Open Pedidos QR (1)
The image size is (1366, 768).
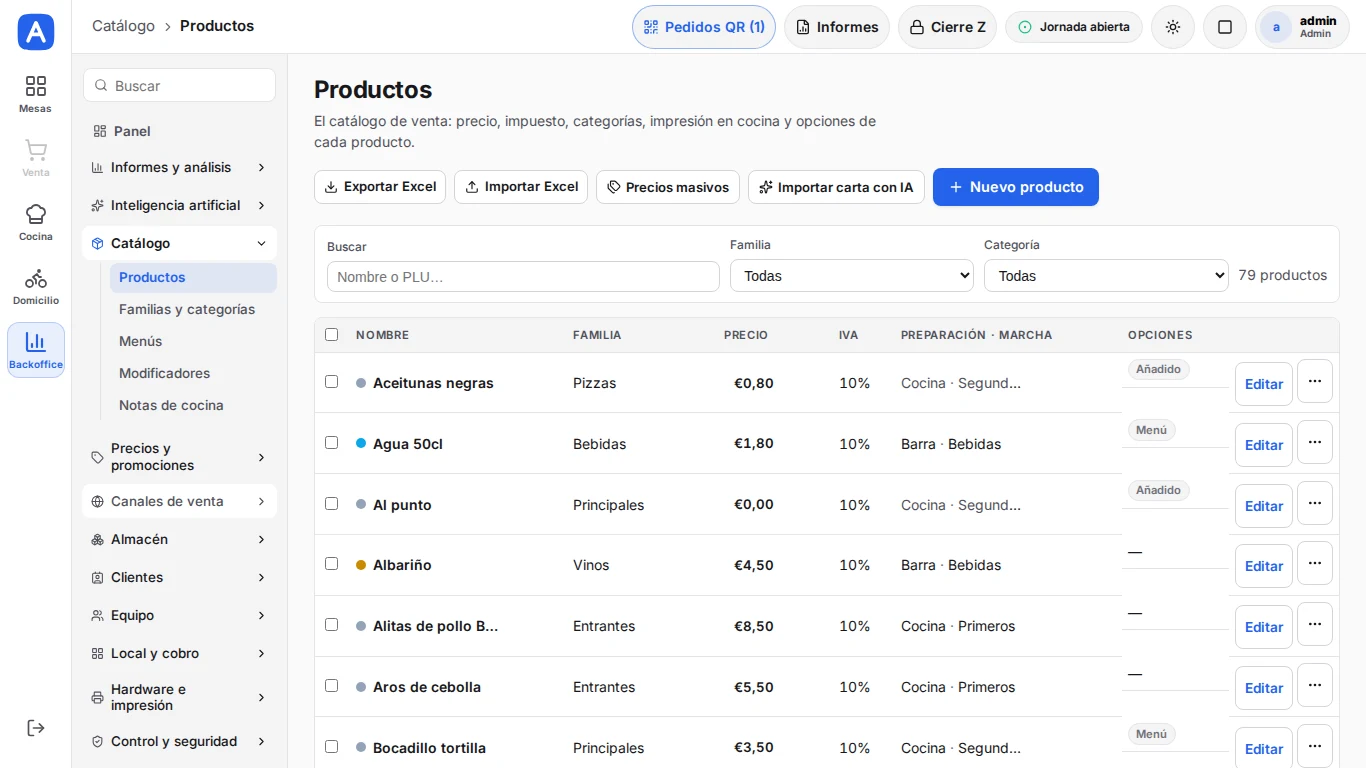(x=704, y=27)
